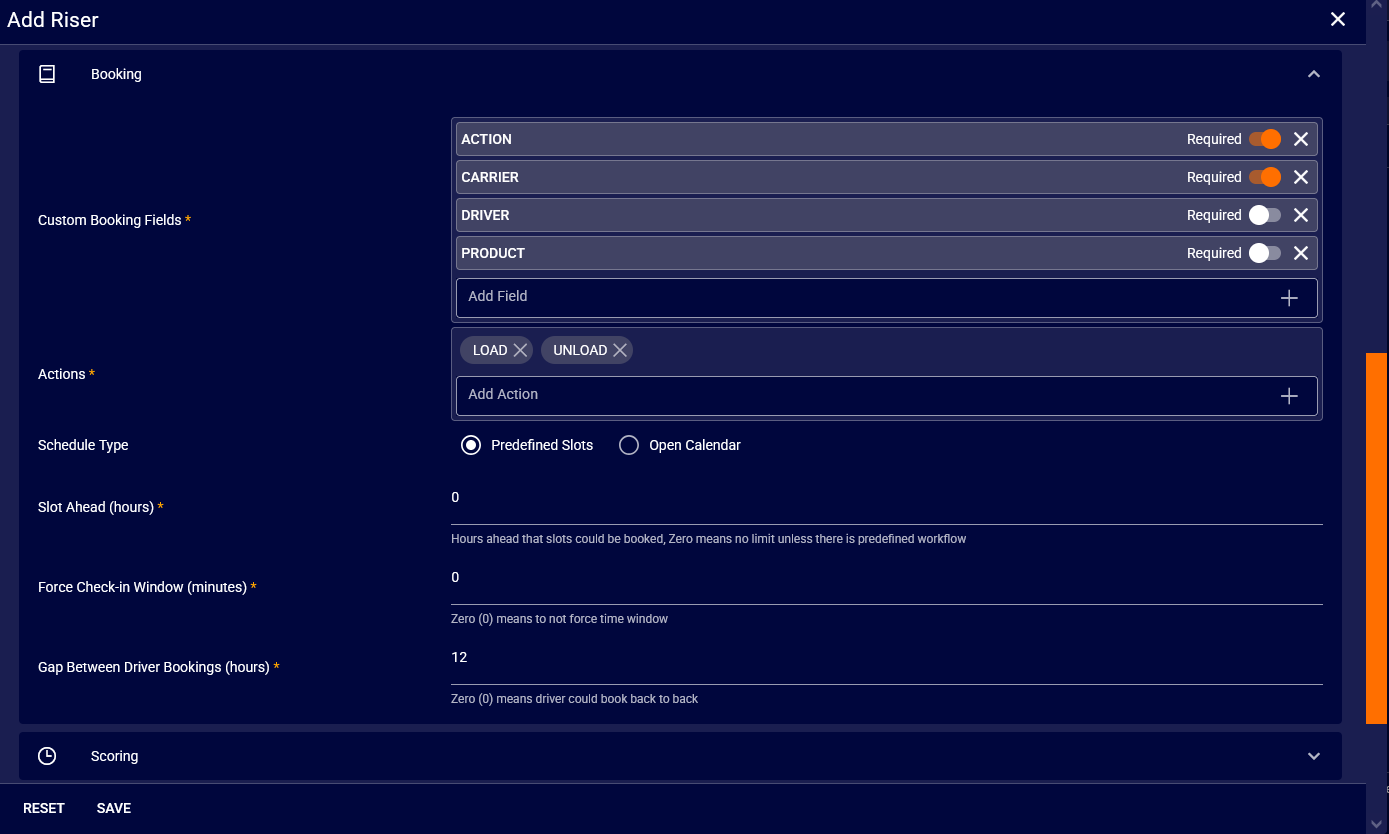This screenshot has width=1389, height=834.
Task: Select Predefined Slots schedule type
Action: coord(471,445)
